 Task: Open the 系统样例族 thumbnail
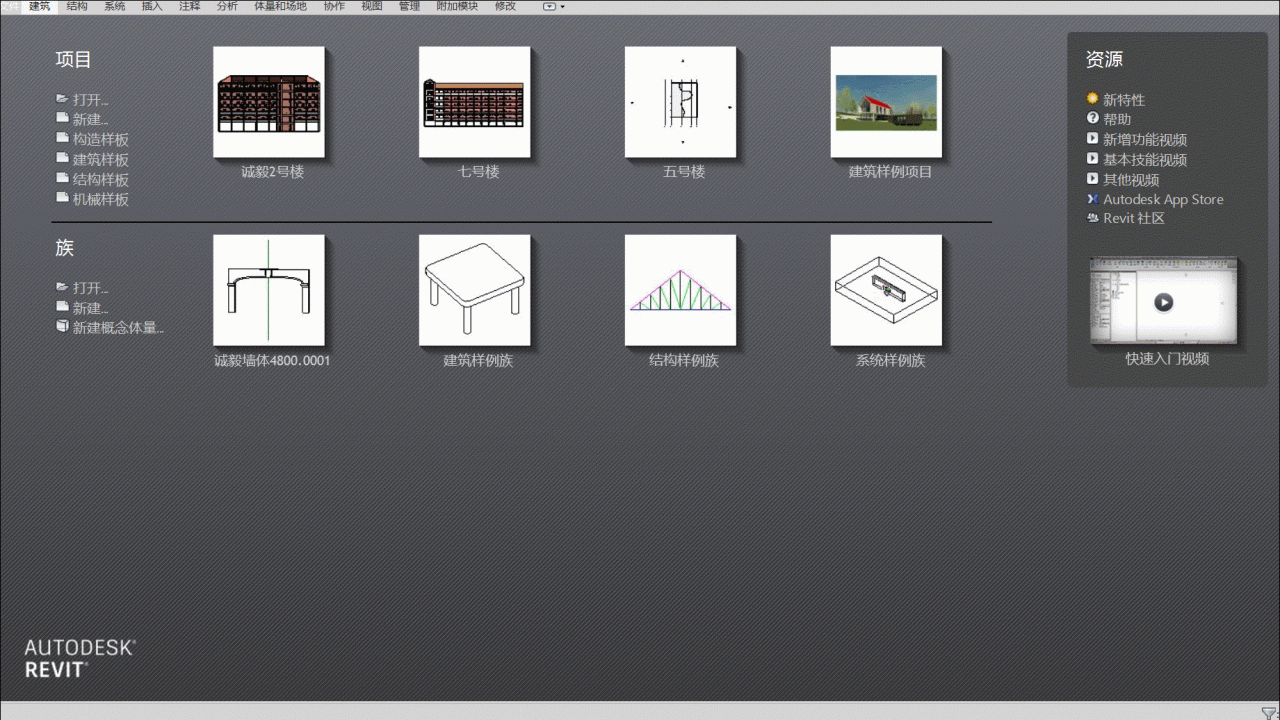[886, 290]
